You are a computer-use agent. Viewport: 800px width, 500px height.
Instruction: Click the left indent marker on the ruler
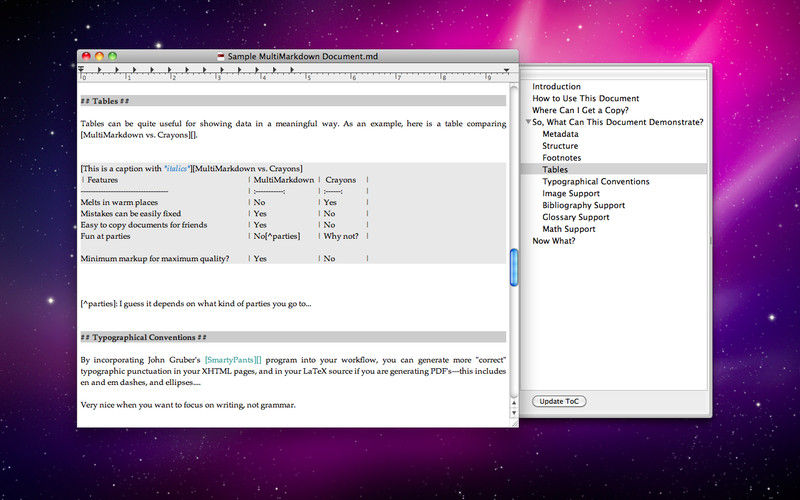(x=82, y=70)
